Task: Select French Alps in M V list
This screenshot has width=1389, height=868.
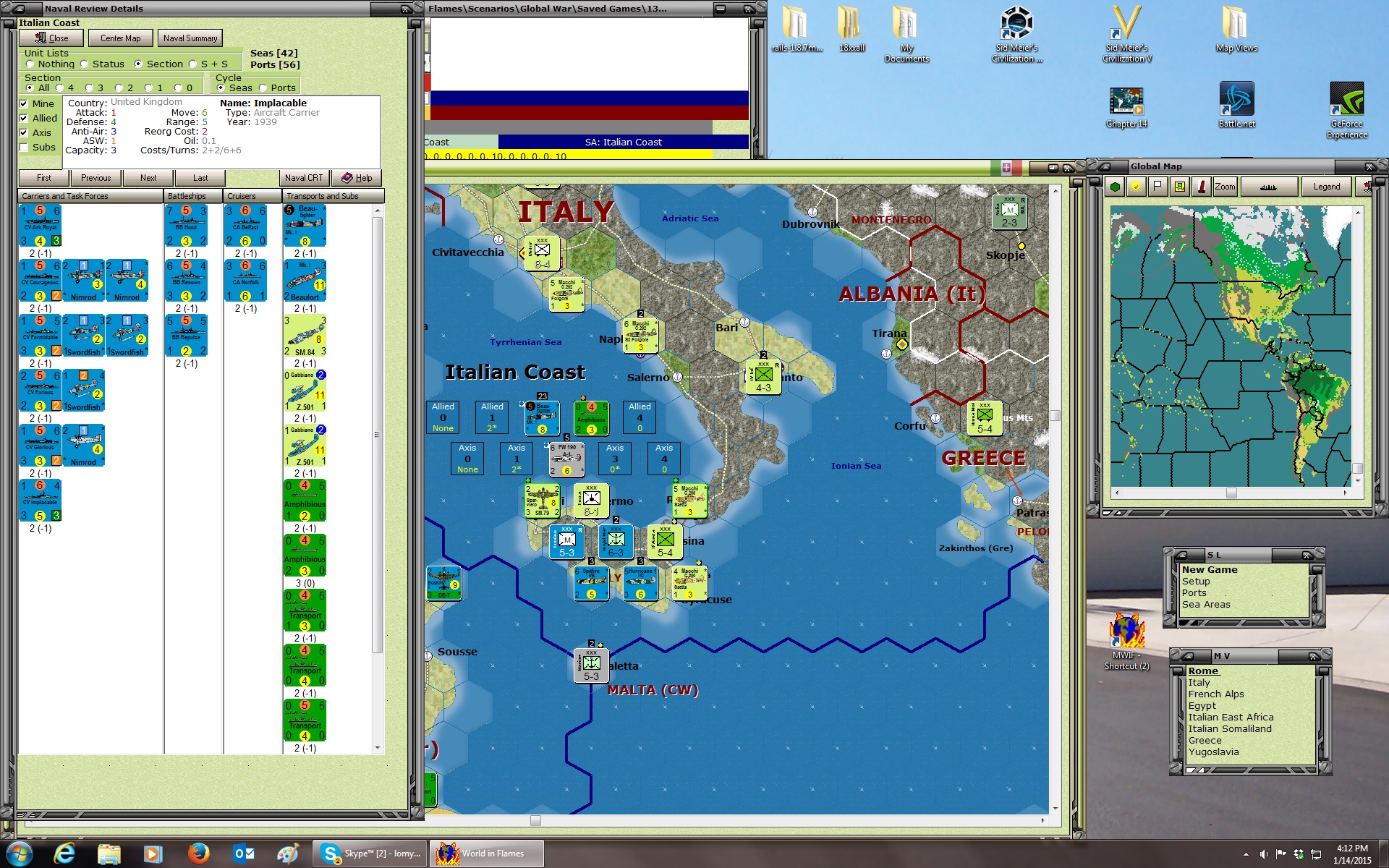Action: point(1216,694)
